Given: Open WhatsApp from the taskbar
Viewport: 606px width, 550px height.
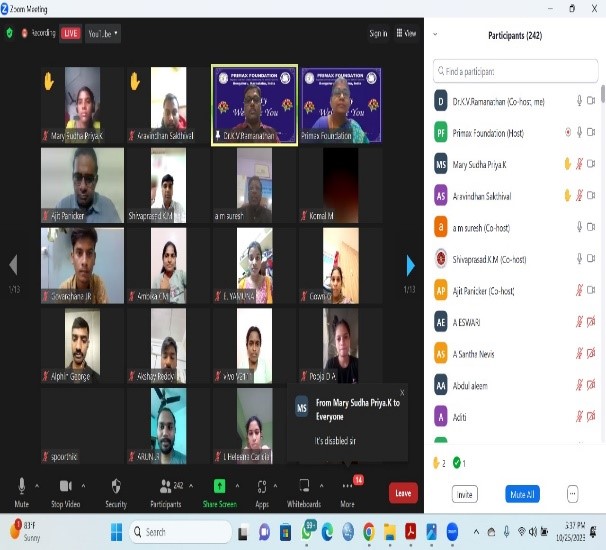Looking at the screenshot, I should tap(307, 532).
